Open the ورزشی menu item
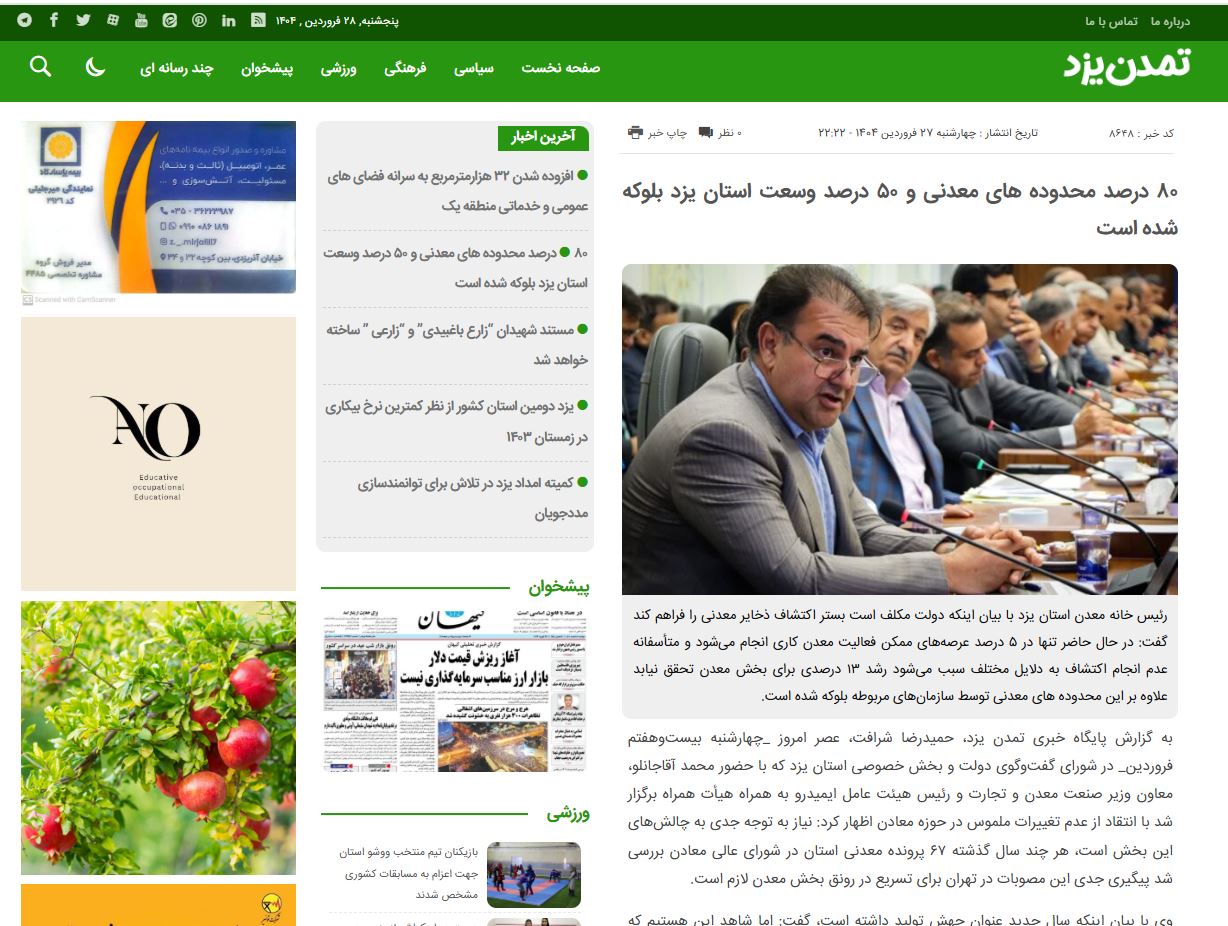This screenshot has width=1228, height=926. (x=339, y=68)
